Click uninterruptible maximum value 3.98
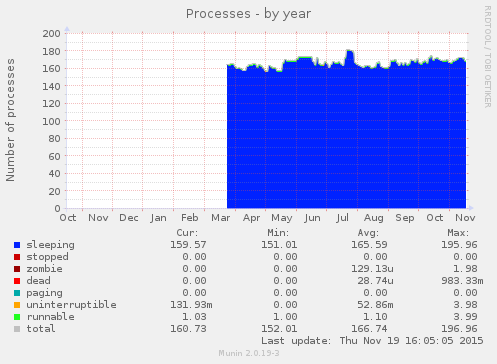This screenshot has width=497, height=364. pos(466,305)
